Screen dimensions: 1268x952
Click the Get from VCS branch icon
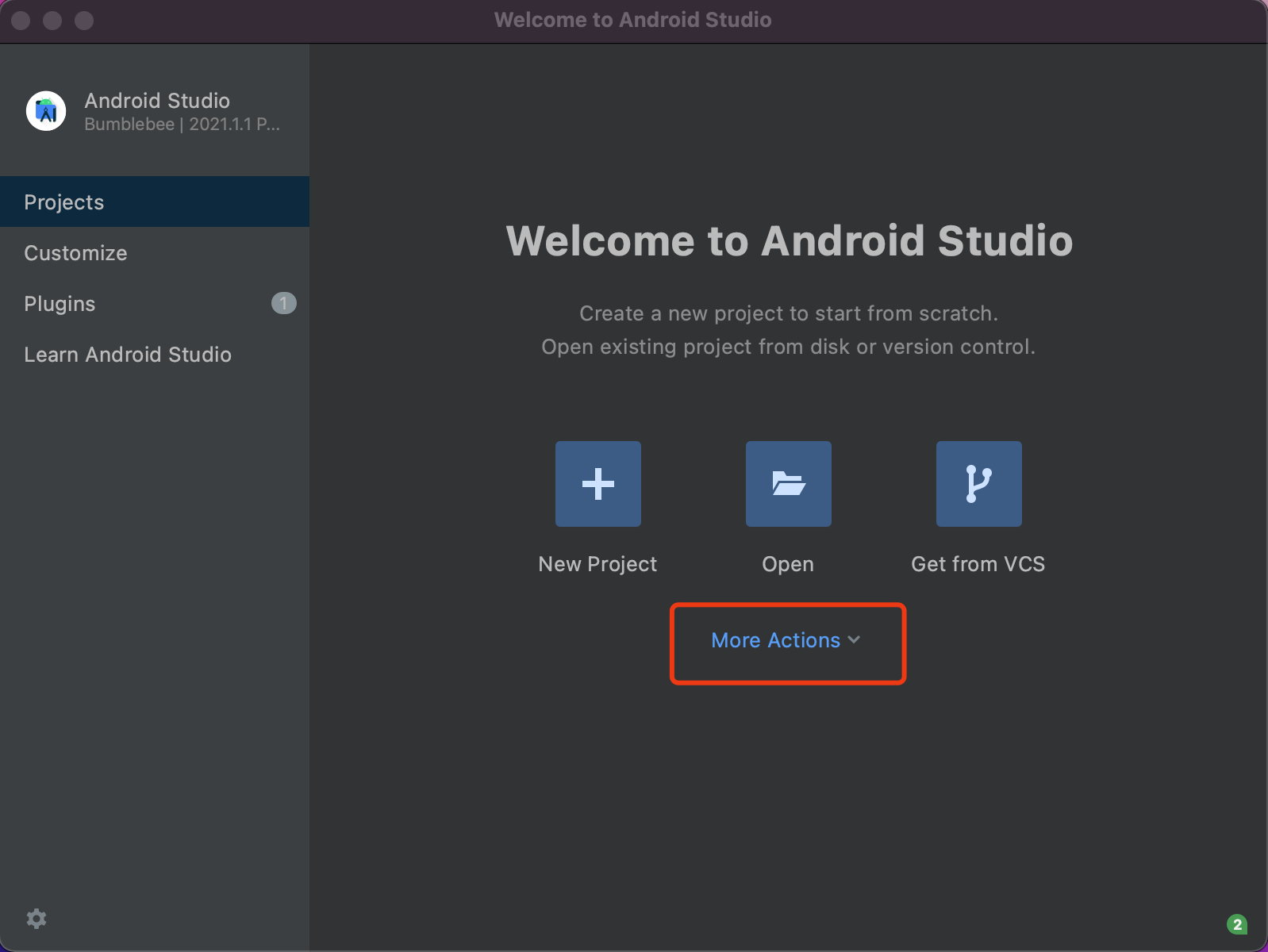pyautogui.click(x=979, y=484)
